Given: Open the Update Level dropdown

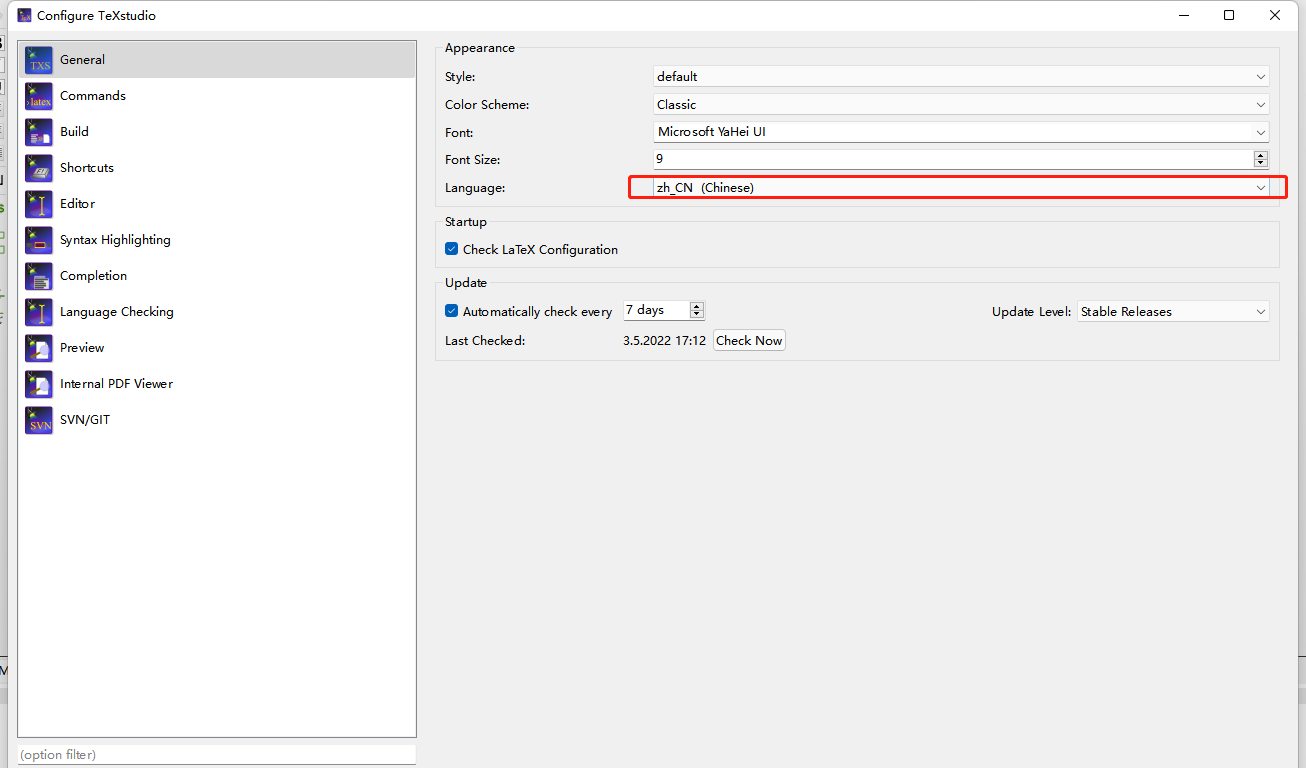Looking at the screenshot, I should (1173, 312).
